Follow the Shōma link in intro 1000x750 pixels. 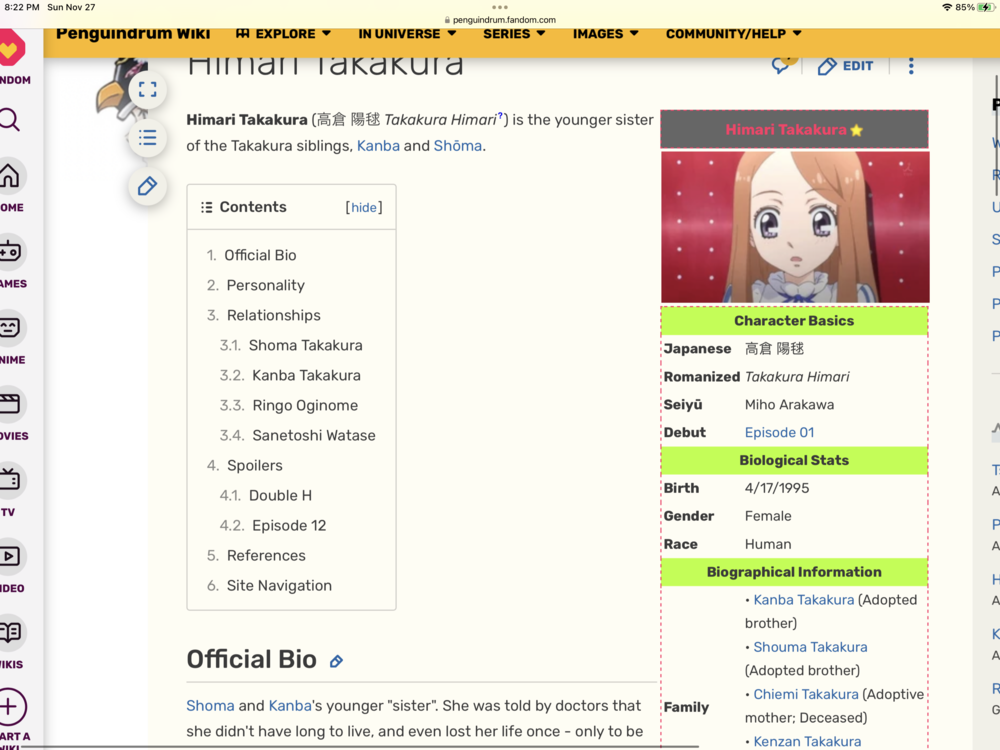pos(458,145)
